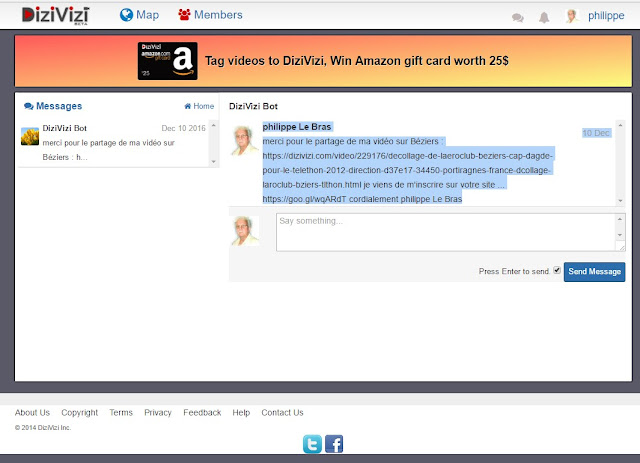Click sender avatar in message thread

(244, 140)
